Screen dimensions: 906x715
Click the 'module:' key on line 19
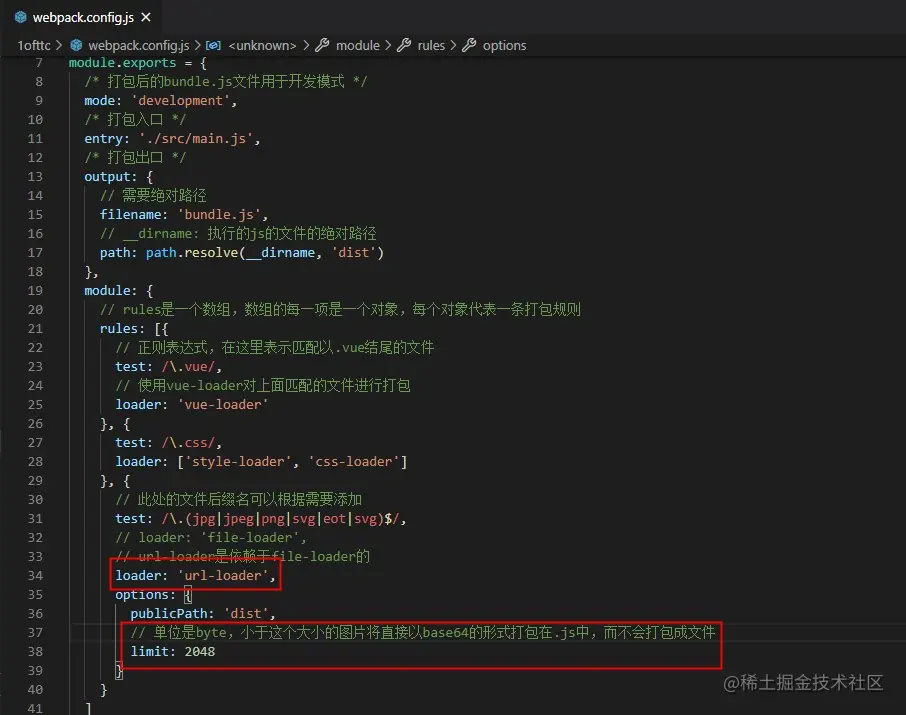pos(111,290)
